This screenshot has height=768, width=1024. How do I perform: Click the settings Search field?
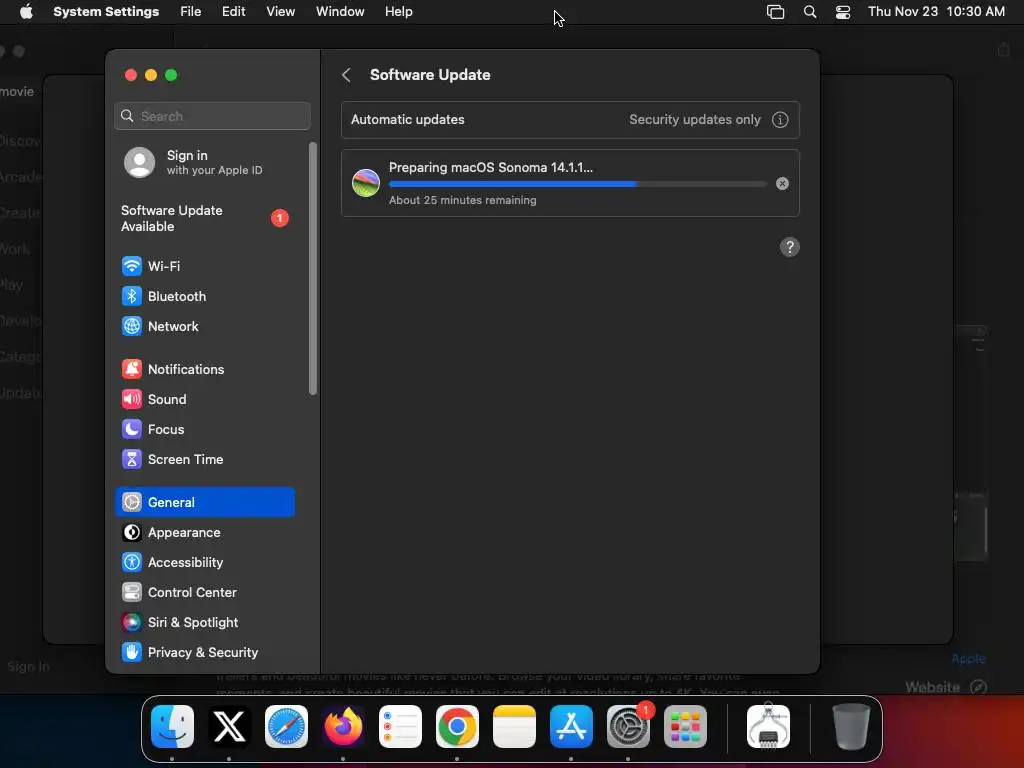point(212,116)
